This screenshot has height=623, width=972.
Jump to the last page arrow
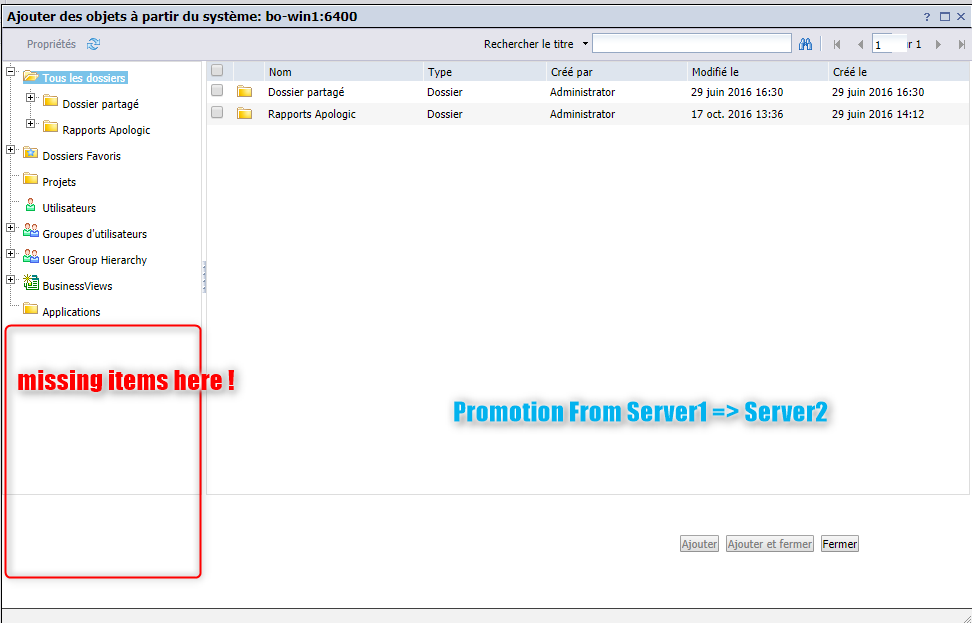[961, 45]
